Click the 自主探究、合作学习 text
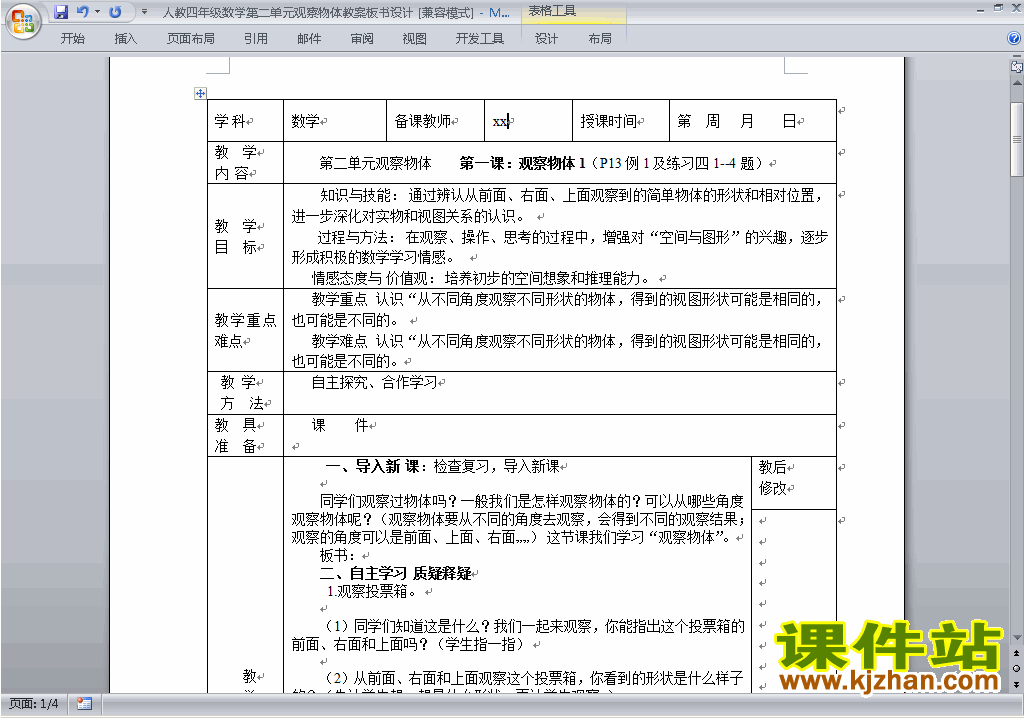The image size is (1024, 718). click(374, 382)
